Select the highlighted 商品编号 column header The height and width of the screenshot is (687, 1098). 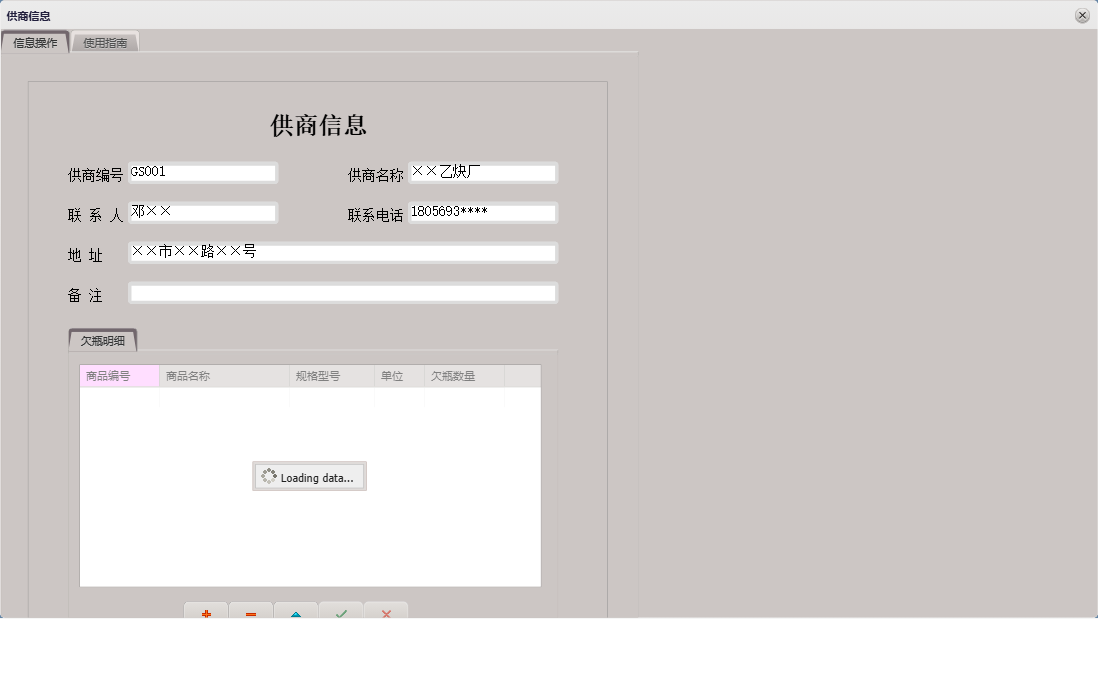118,375
